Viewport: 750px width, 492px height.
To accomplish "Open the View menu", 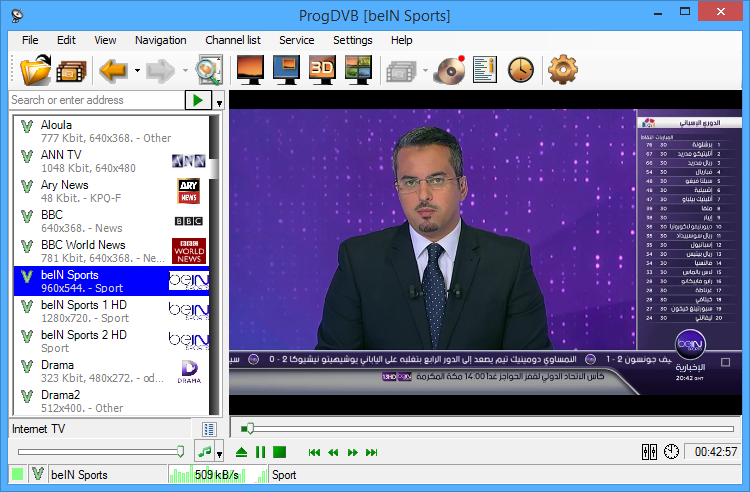I will [x=105, y=40].
